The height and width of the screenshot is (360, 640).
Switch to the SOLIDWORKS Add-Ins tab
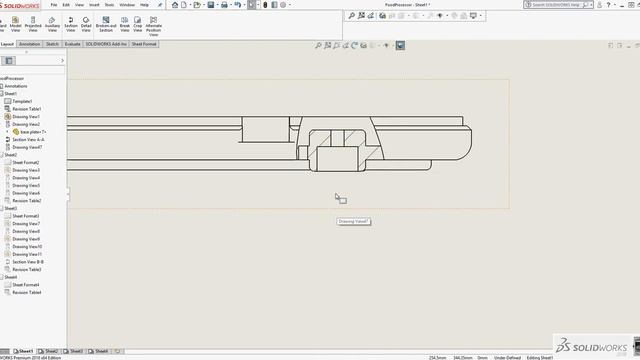(106, 44)
